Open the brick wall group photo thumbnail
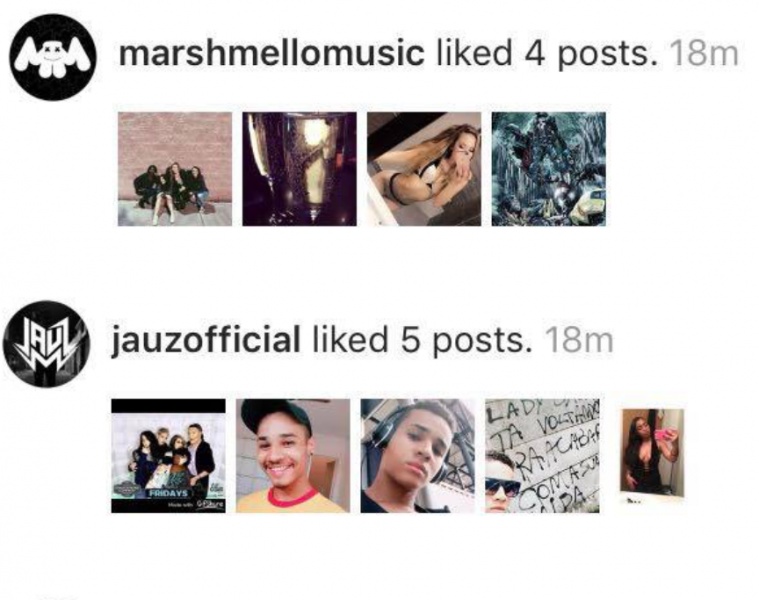759x600 pixels. pos(175,169)
